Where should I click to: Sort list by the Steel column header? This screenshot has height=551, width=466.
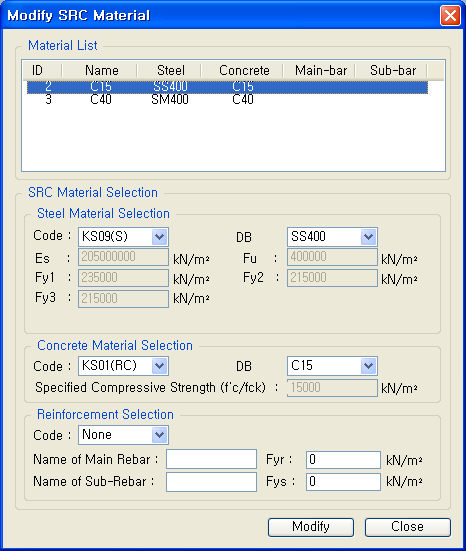click(x=169, y=71)
